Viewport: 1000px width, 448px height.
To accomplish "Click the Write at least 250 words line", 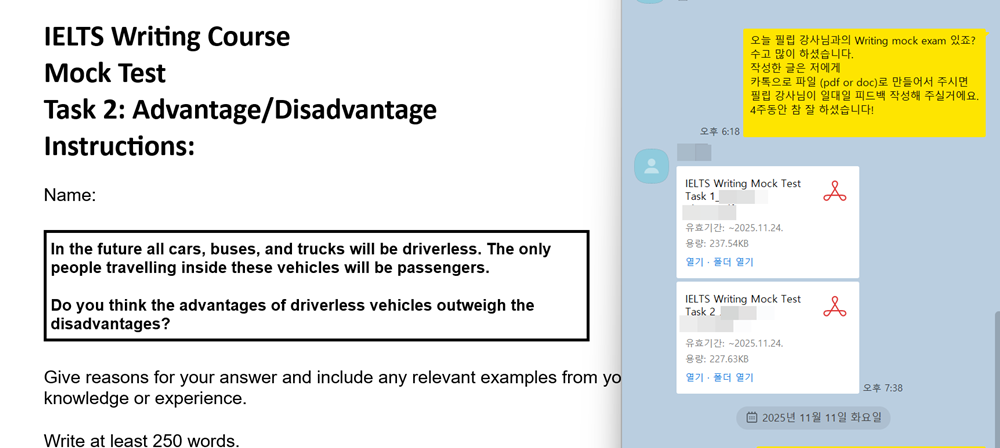I will (142, 439).
